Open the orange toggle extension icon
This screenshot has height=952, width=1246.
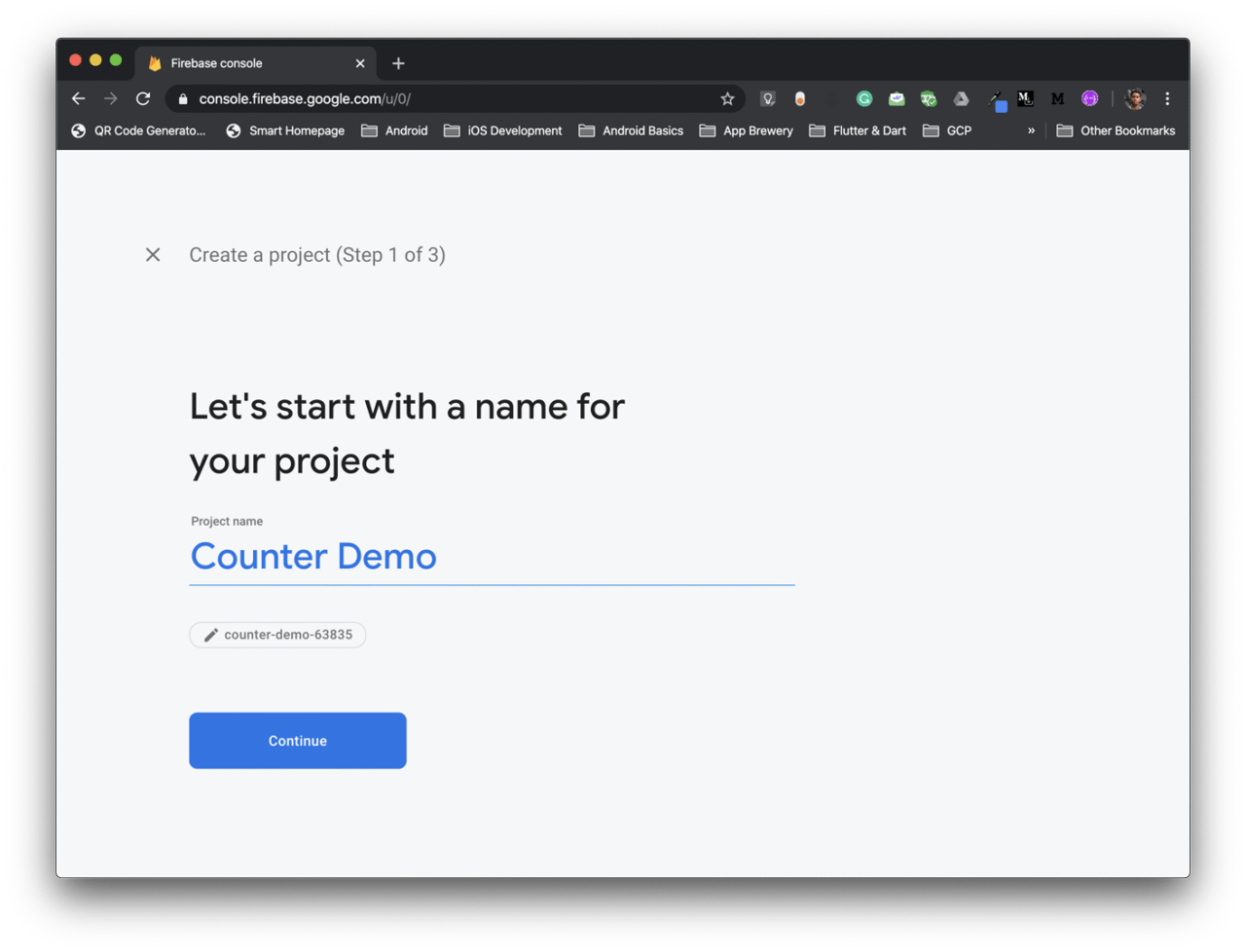pyautogui.click(x=800, y=98)
